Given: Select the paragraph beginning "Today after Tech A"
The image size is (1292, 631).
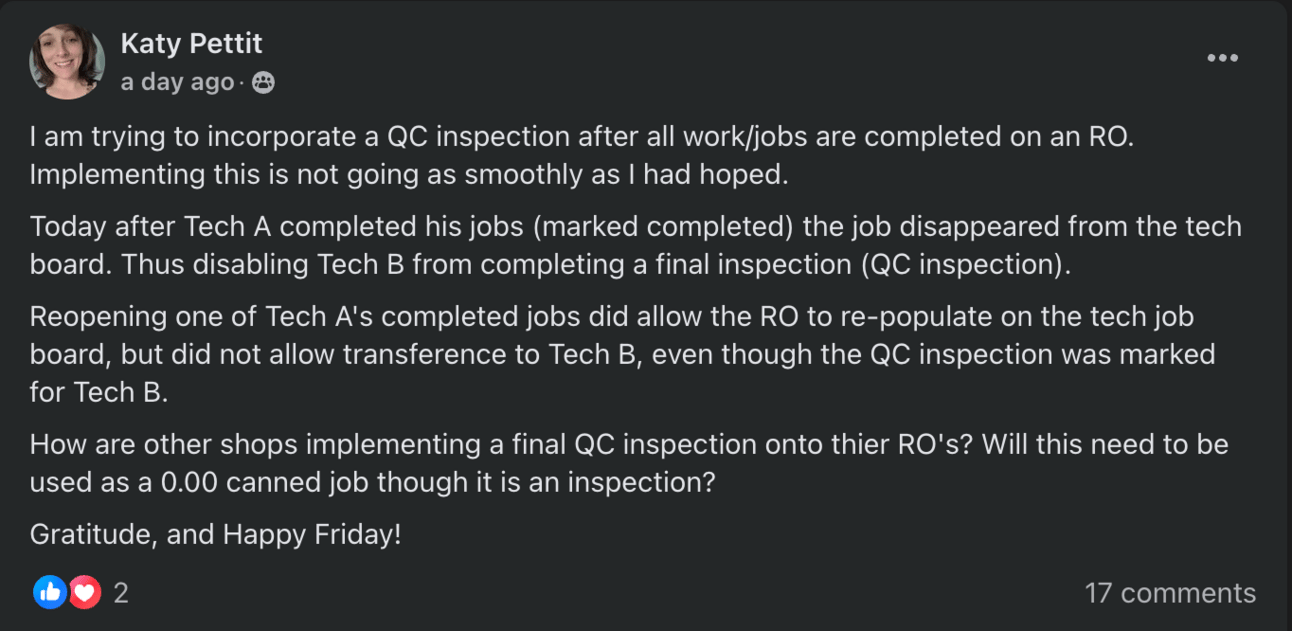Looking at the screenshot, I should point(635,245).
